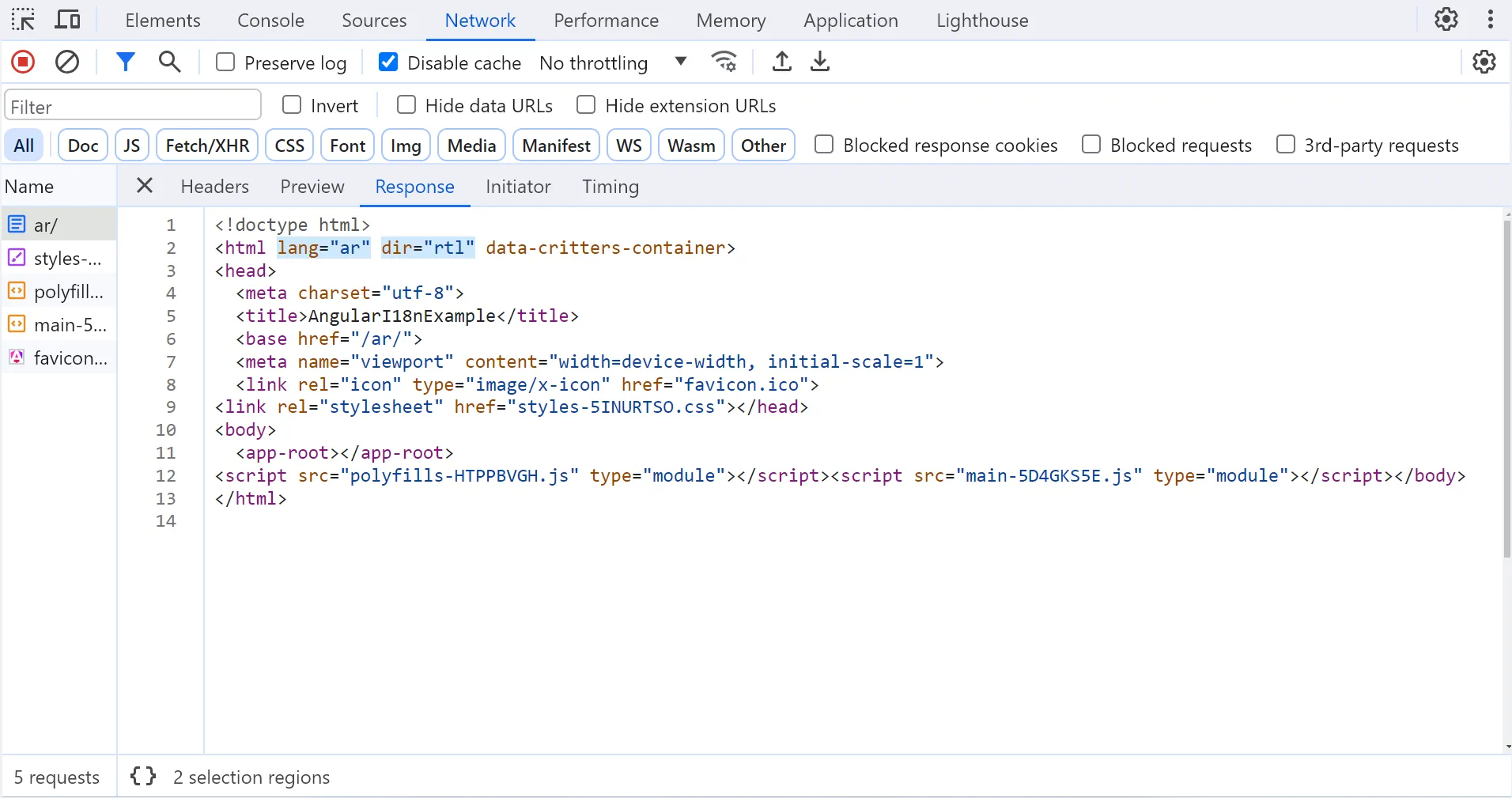
Task: Open the Lighthouse tab
Action: click(982, 21)
